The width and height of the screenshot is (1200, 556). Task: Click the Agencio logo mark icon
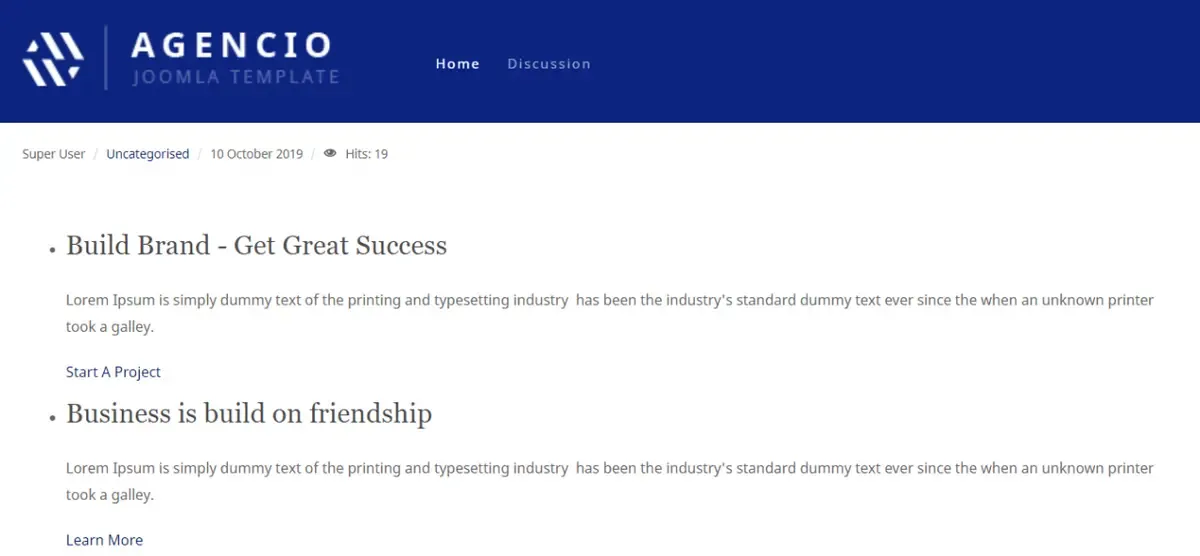(52, 59)
